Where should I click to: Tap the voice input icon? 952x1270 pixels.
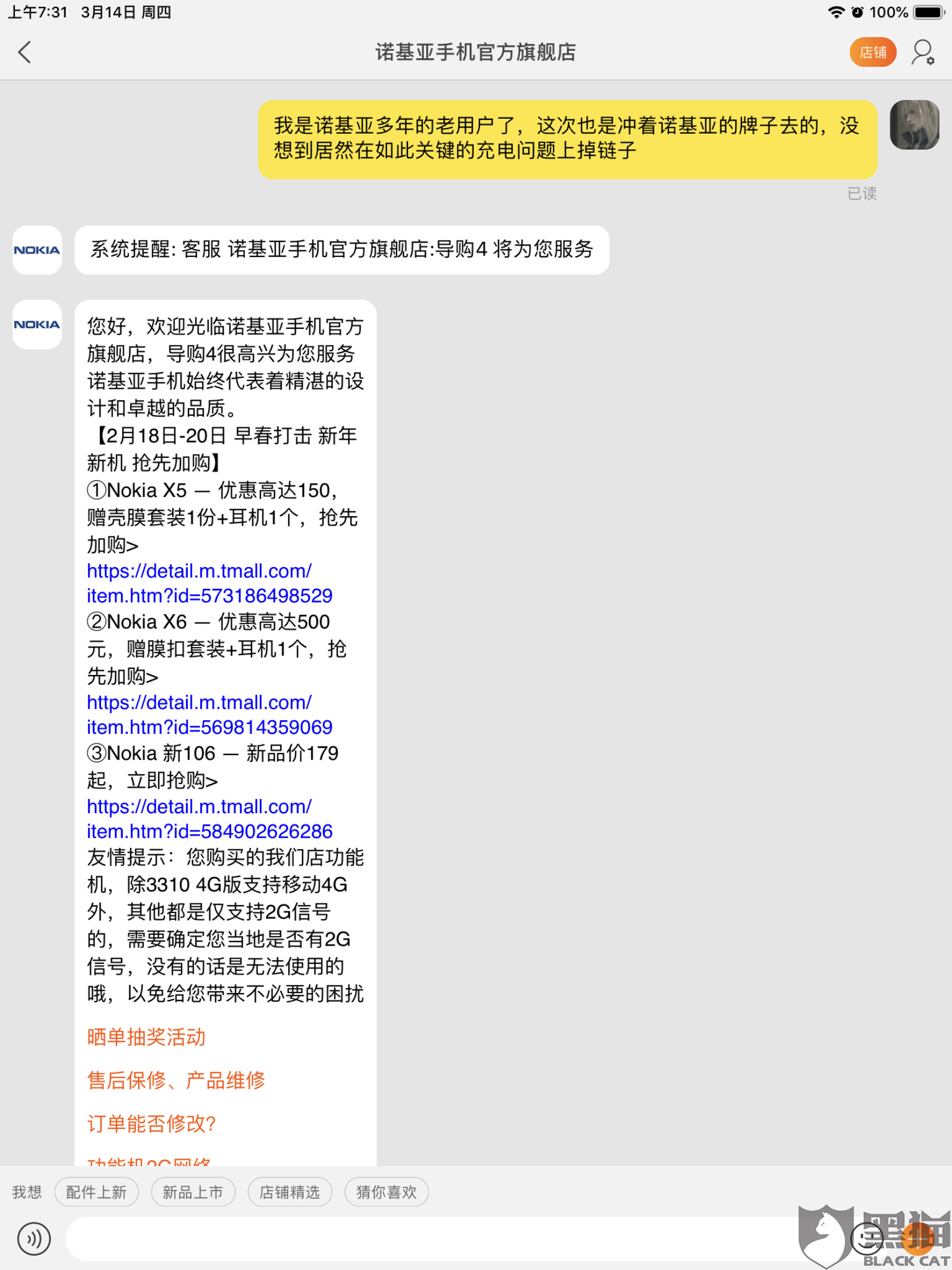tap(34, 1239)
